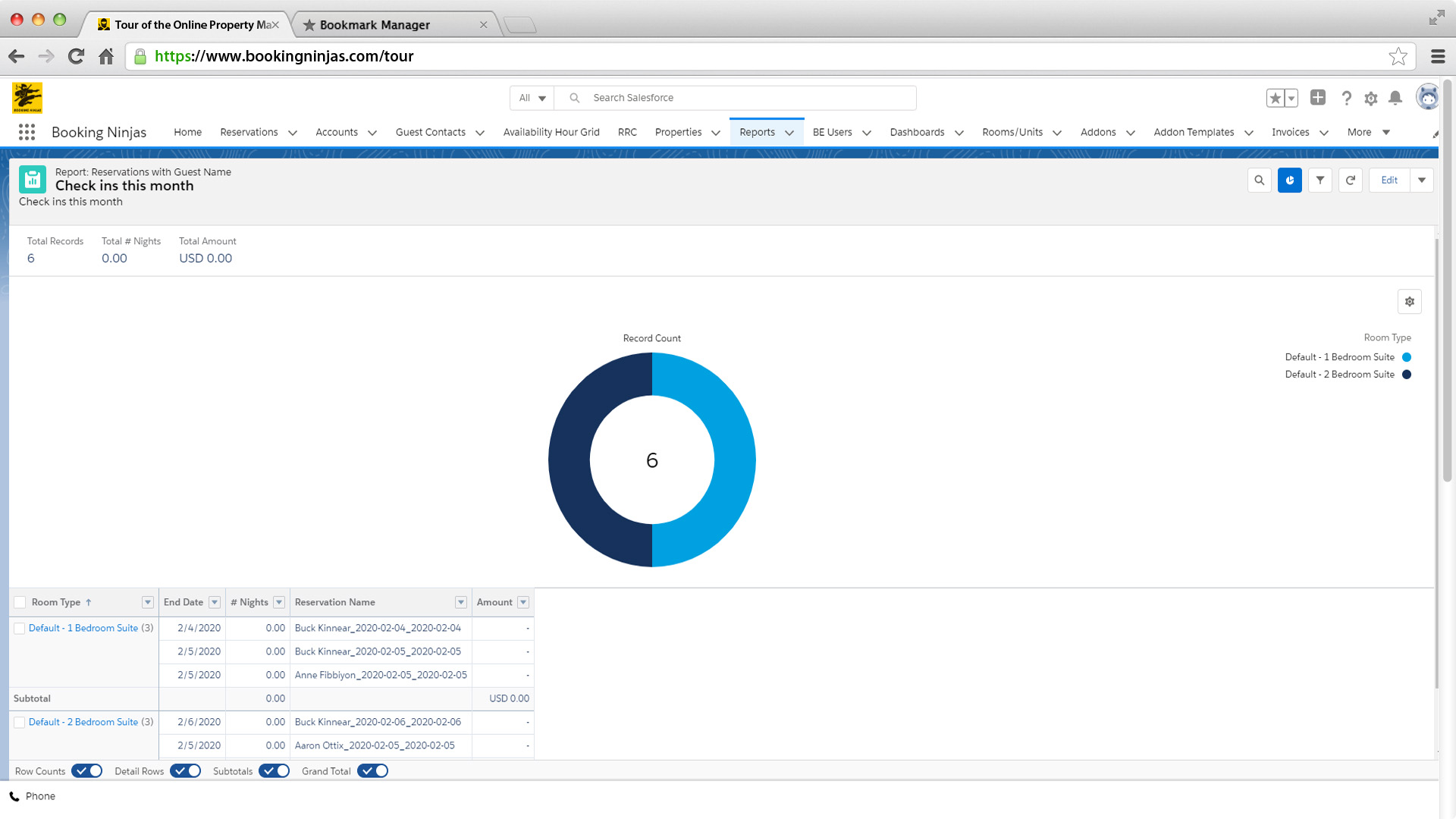Open the report Filters funnel icon
This screenshot has width=1456, height=819.
1320,180
